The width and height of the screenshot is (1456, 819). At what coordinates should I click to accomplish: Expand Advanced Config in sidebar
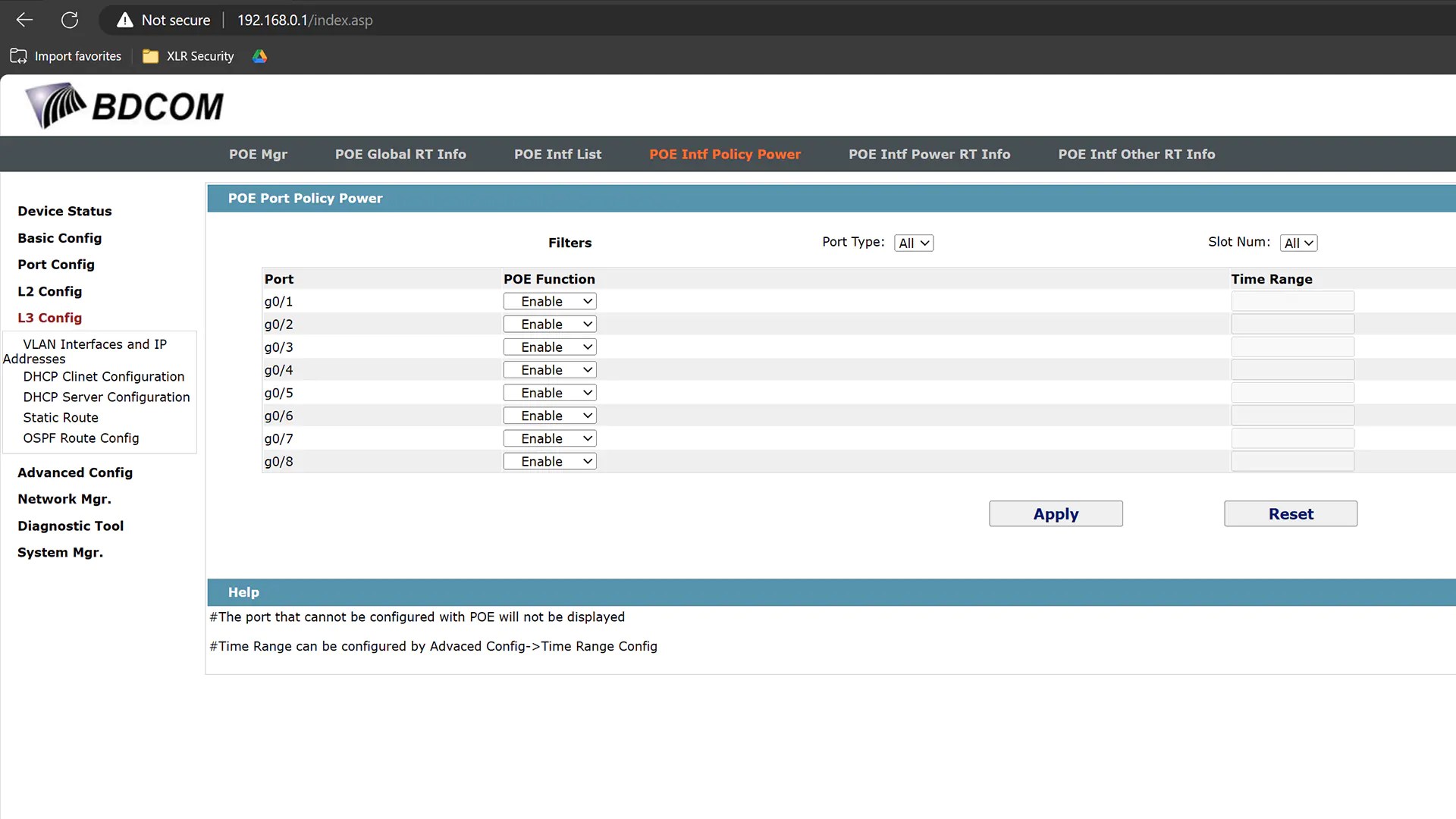[x=75, y=472]
